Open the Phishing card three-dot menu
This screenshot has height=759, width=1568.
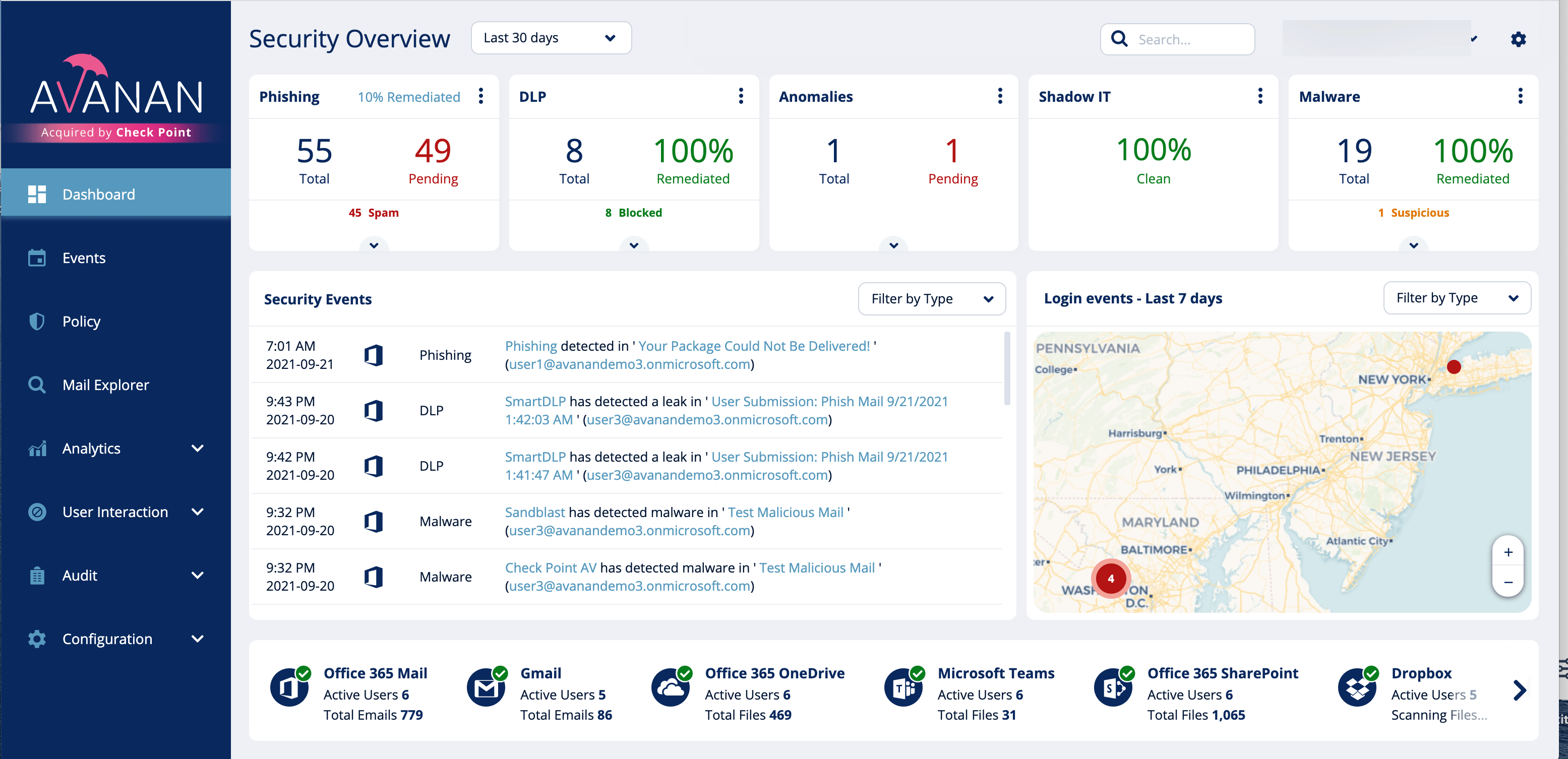(x=481, y=96)
